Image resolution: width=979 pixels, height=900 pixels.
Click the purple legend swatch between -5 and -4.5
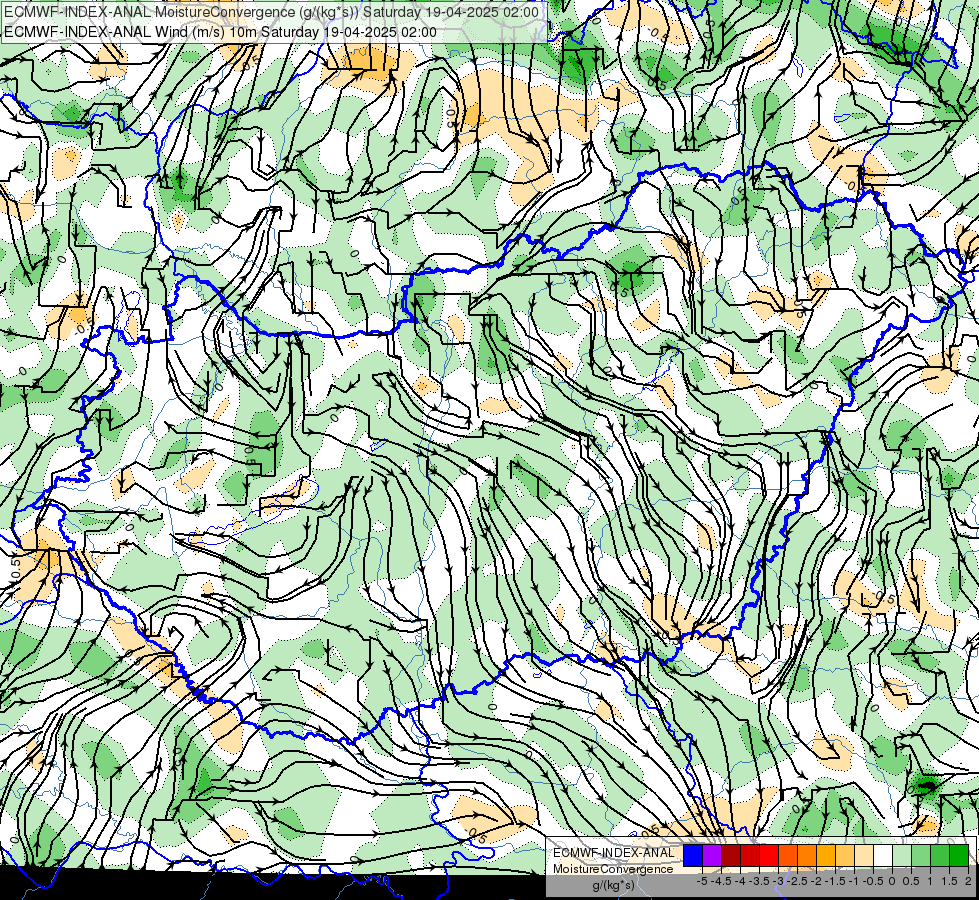[x=712, y=856]
